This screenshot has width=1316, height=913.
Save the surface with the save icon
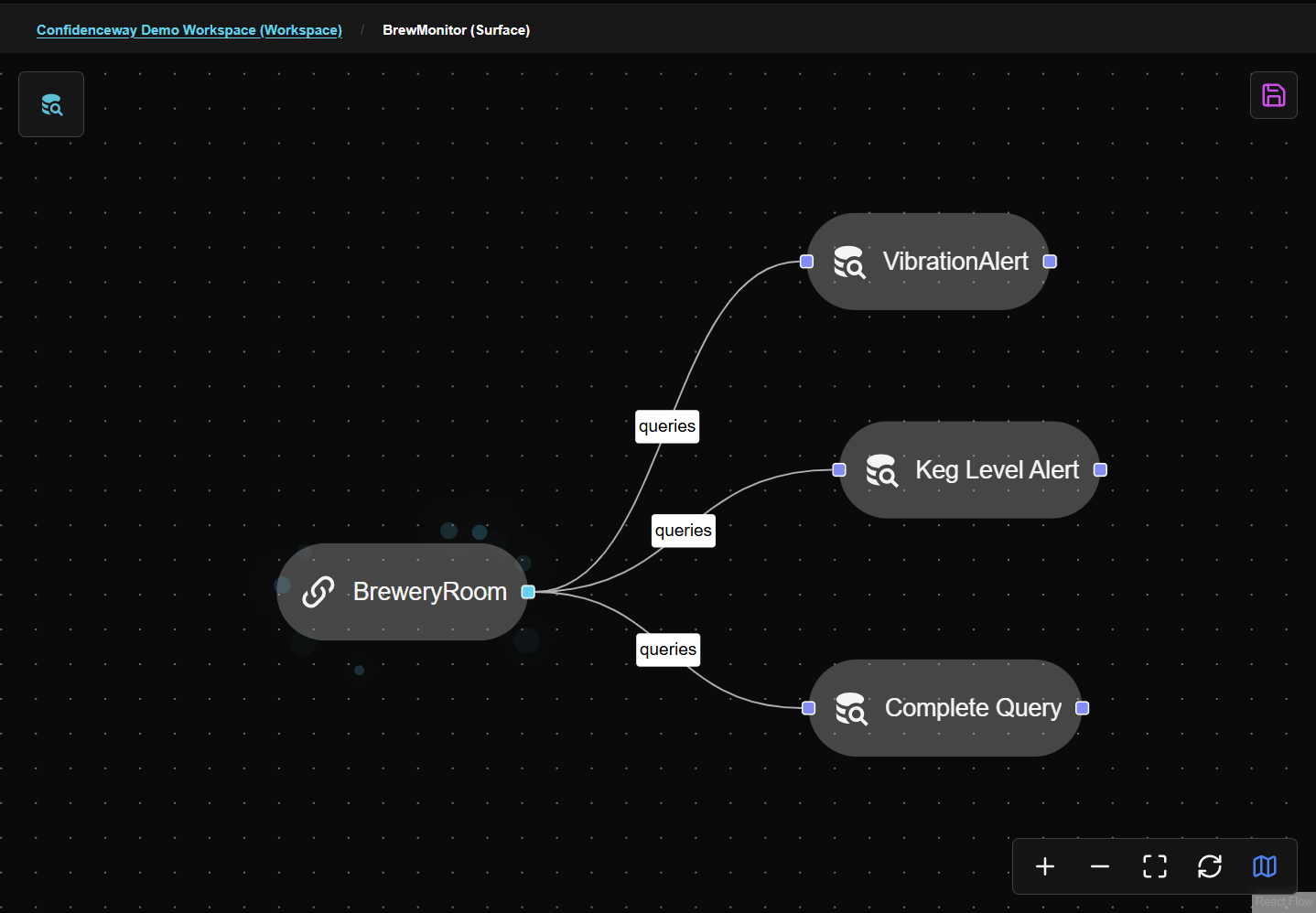(x=1273, y=95)
